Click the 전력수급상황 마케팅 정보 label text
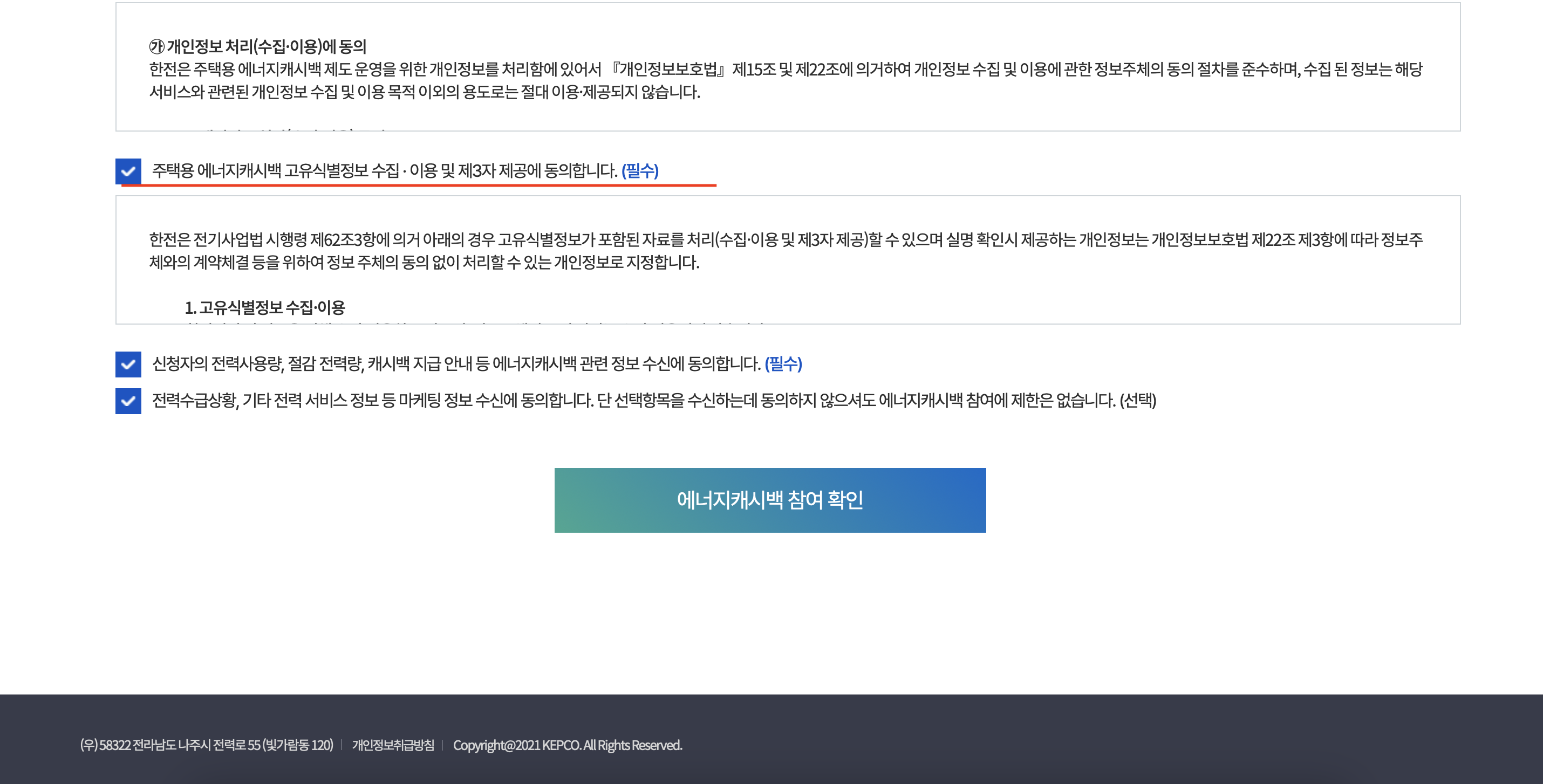Screen dimensions: 1543x784 coord(634,401)
